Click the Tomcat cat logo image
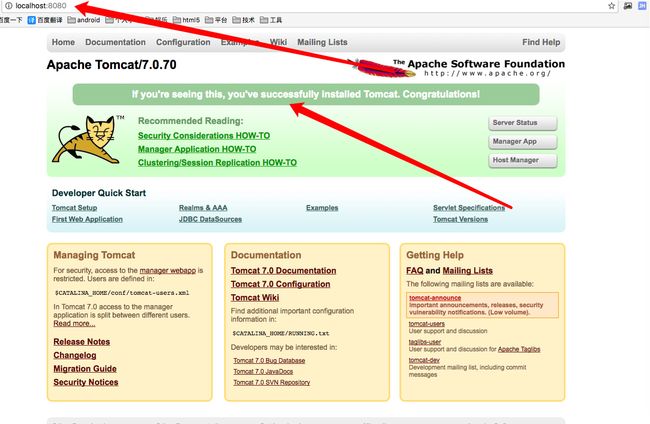 click(86, 140)
